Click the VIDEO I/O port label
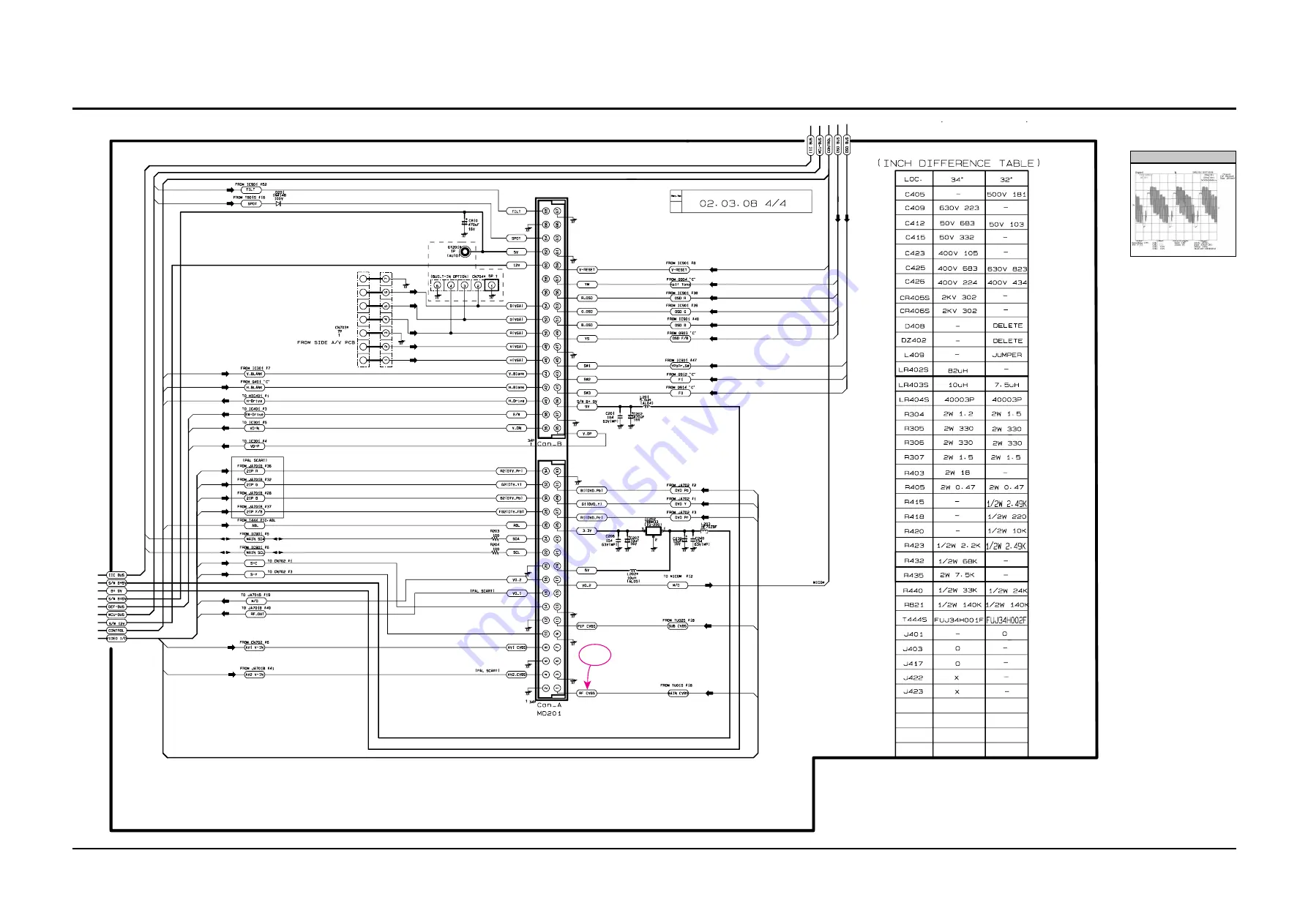The image size is (1308, 924). pyautogui.click(x=116, y=639)
